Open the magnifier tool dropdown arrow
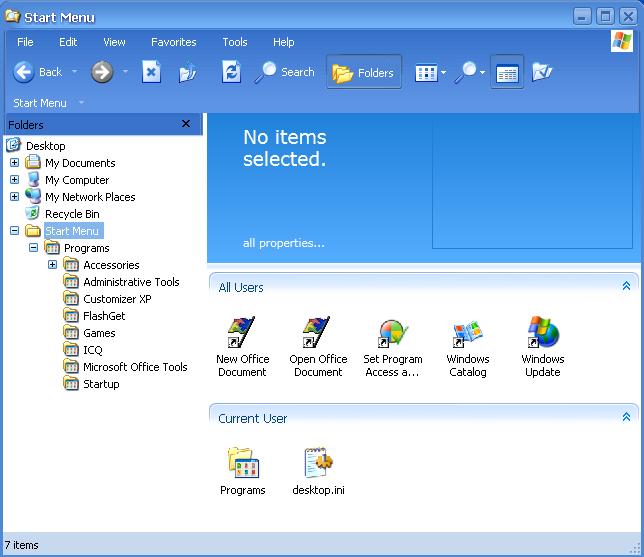The width and height of the screenshot is (644, 557). click(483, 72)
